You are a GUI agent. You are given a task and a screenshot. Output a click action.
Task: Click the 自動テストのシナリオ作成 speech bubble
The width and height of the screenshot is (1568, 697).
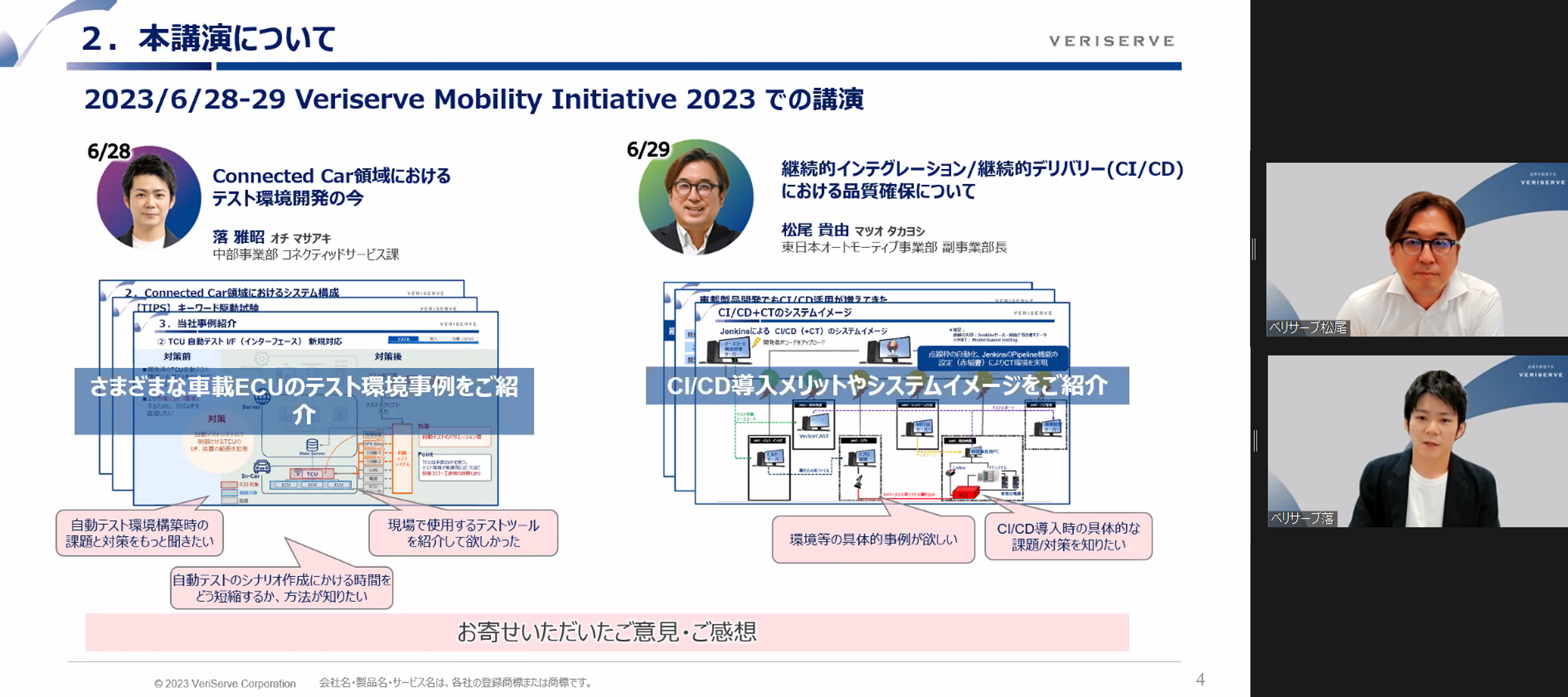(x=282, y=588)
